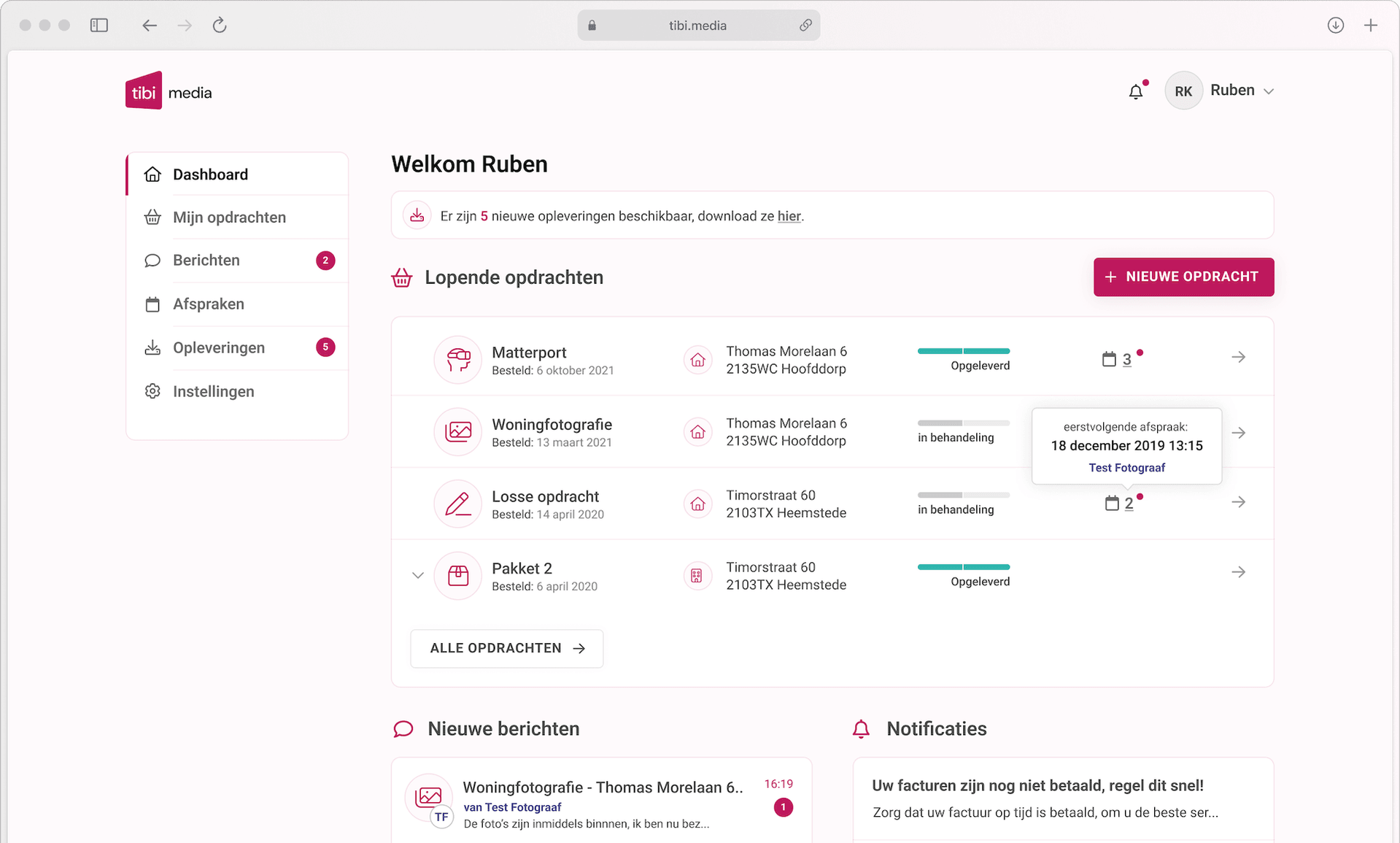Click the Losse opdracht pencil icon

(x=457, y=504)
